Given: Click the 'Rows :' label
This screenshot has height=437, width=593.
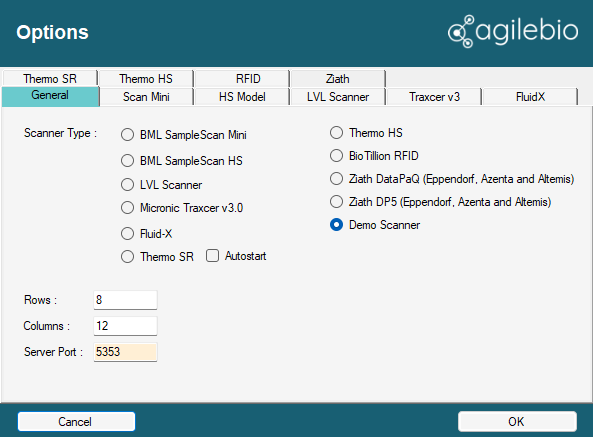Looking at the screenshot, I should [40, 300].
